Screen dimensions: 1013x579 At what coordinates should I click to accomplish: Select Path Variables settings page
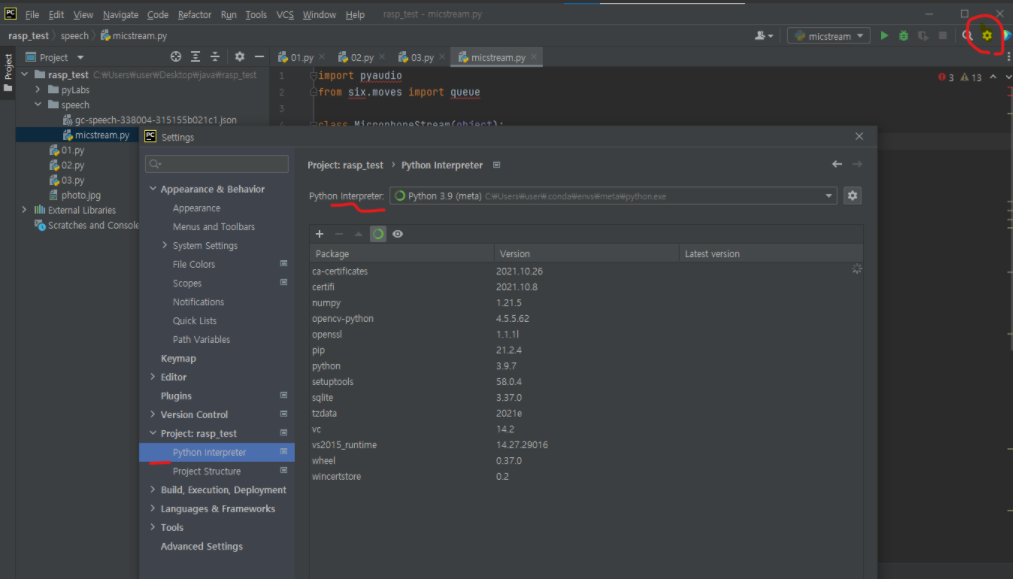pos(201,339)
